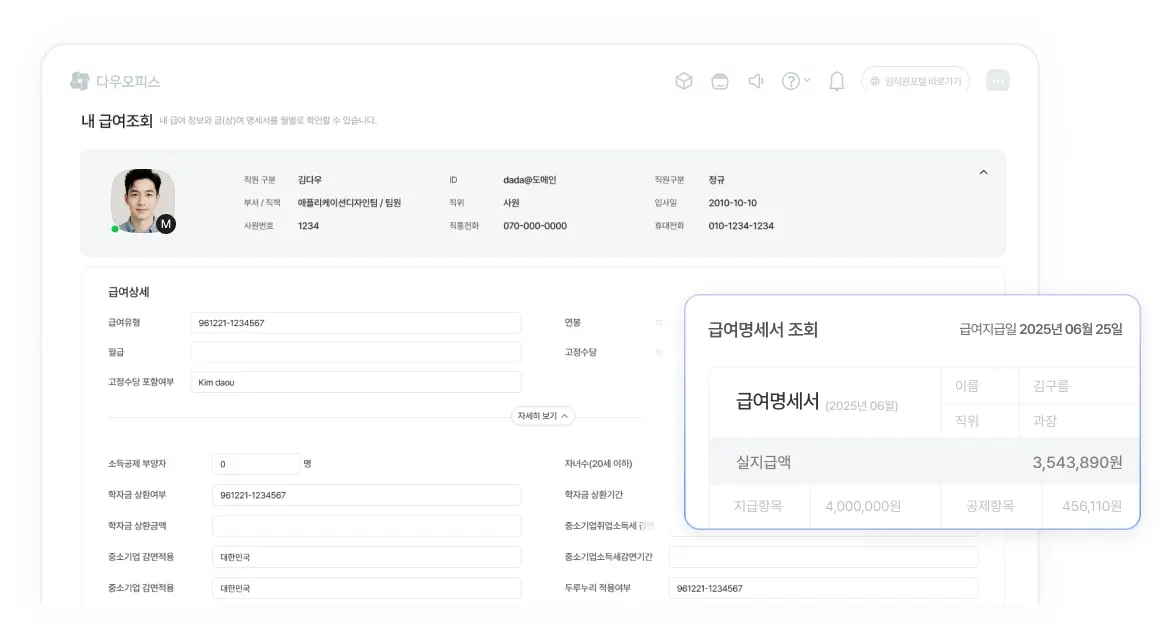1161x643 pixels.
Task: Click the globe icon in 임직원포털 button
Action: click(874, 81)
